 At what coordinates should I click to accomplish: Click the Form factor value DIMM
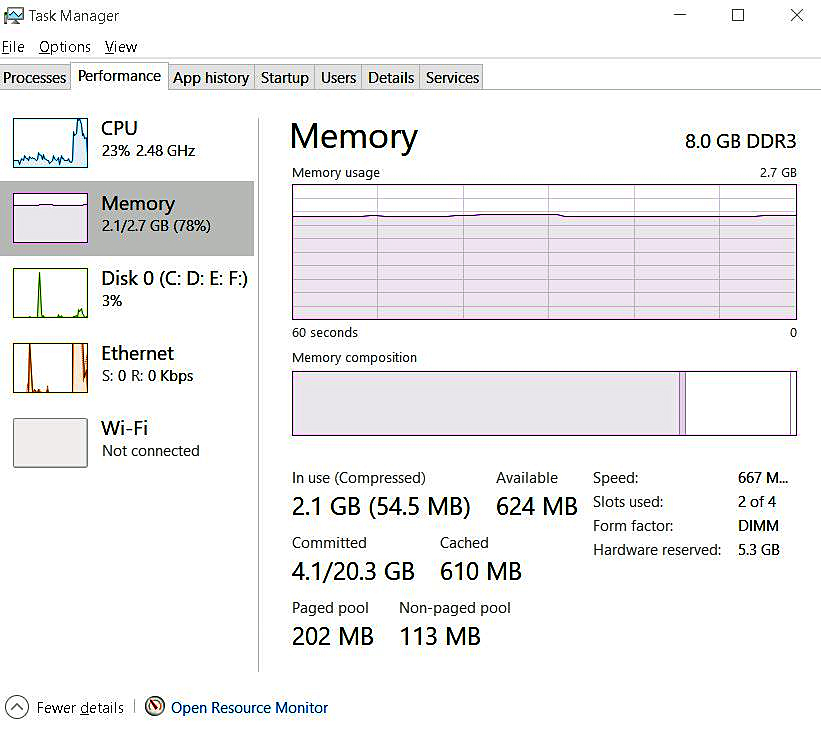tap(758, 526)
